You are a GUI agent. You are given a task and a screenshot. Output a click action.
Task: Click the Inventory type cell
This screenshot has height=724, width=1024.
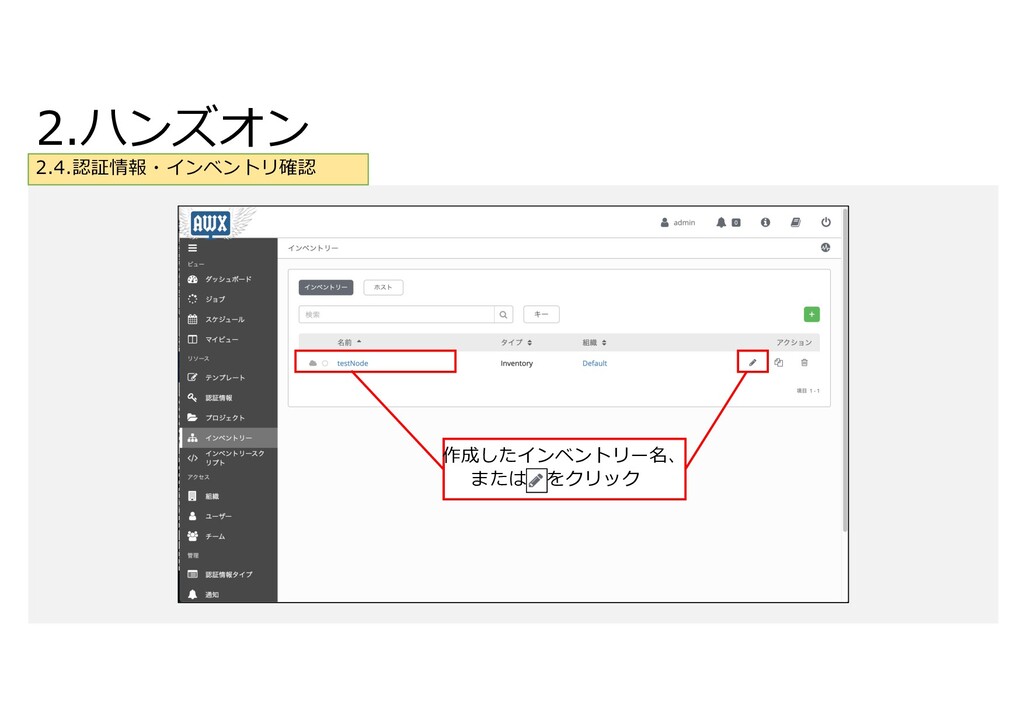[x=517, y=363]
